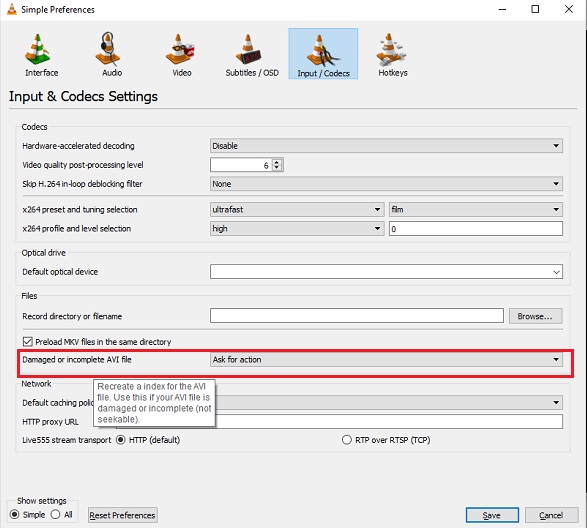The height and width of the screenshot is (528, 587).
Task: Click the 'Input & Codecs Settings' heading
Action: pos(83,96)
